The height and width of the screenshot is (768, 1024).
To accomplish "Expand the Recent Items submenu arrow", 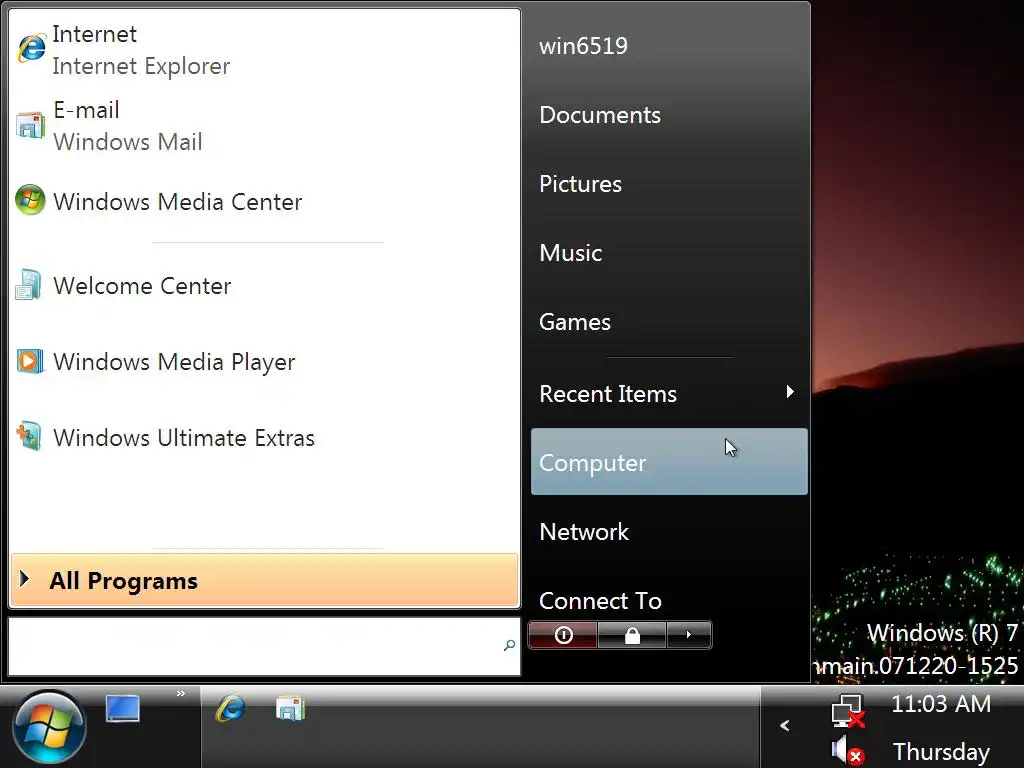I will (x=790, y=392).
